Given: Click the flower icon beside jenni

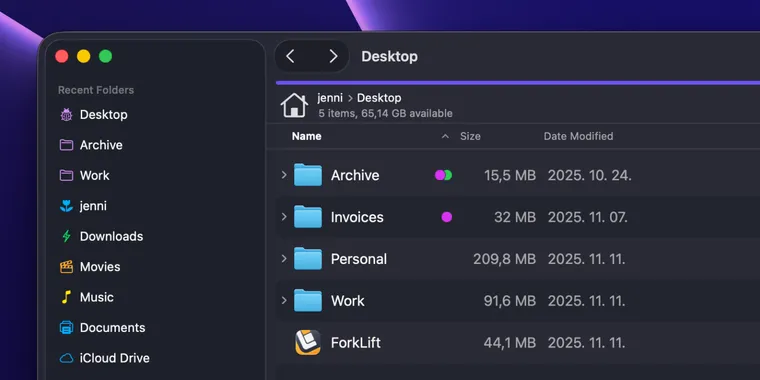Looking at the screenshot, I should click(x=66, y=206).
